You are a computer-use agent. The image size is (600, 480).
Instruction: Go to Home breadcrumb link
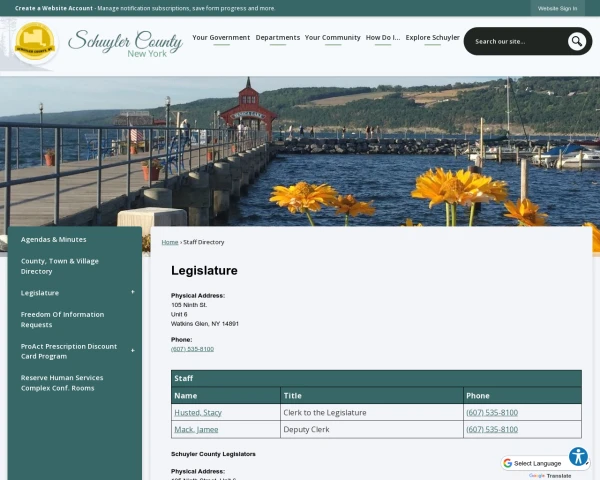170,242
